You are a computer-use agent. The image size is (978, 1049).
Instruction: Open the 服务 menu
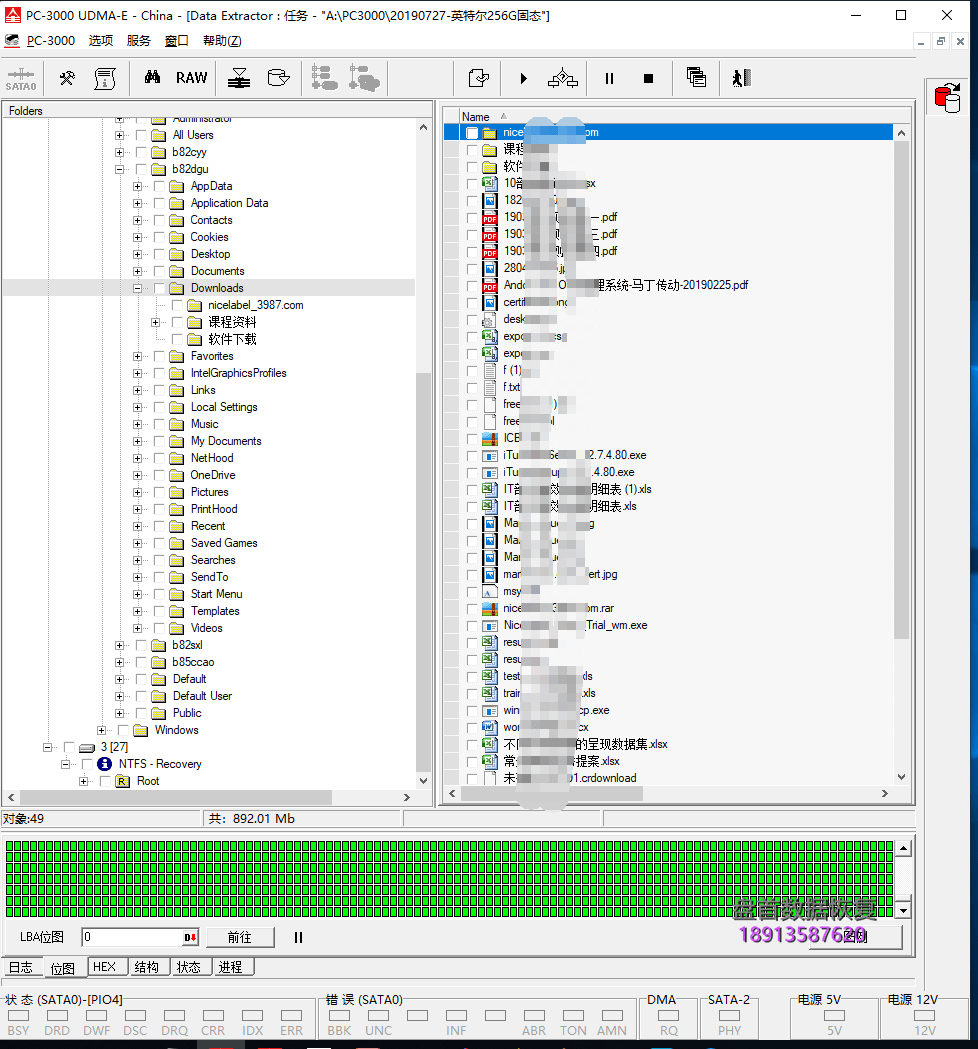(x=138, y=41)
